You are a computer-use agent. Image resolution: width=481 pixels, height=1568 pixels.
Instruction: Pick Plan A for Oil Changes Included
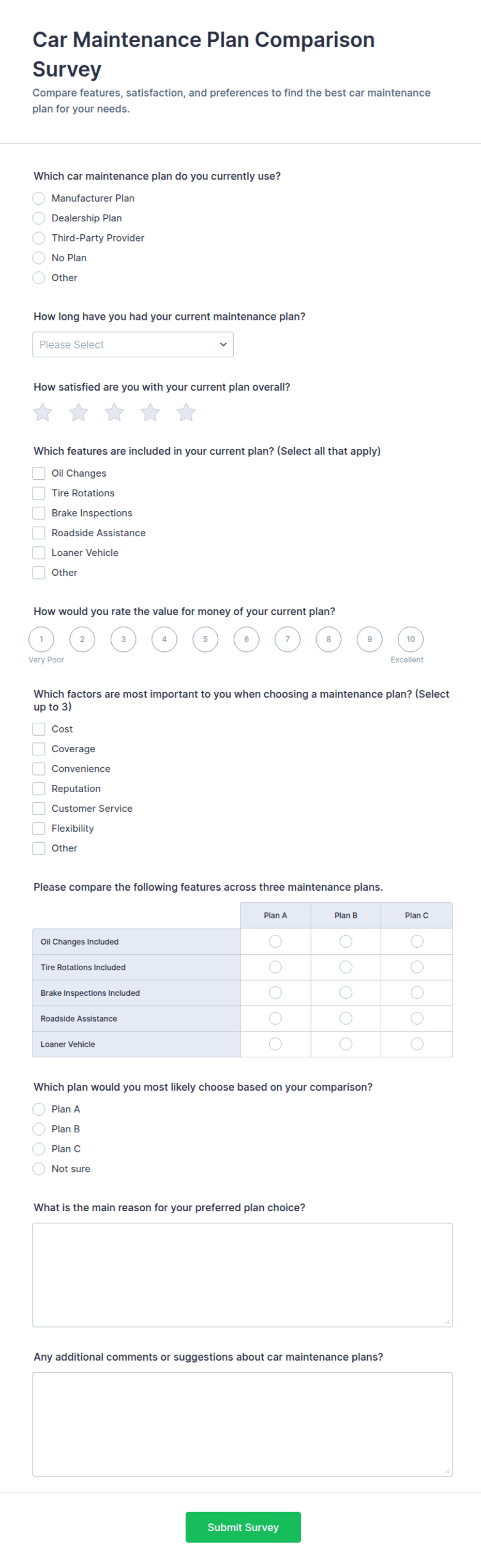click(x=275, y=941)
